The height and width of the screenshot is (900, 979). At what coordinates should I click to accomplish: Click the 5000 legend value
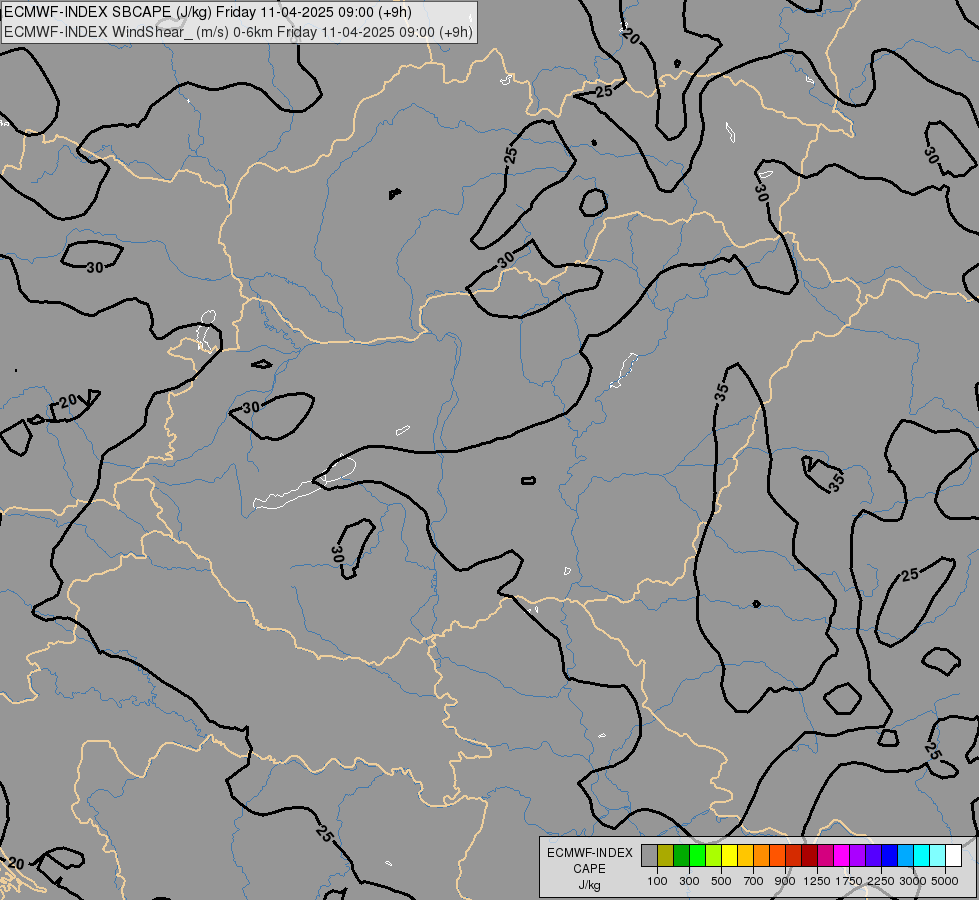[945, 881]
